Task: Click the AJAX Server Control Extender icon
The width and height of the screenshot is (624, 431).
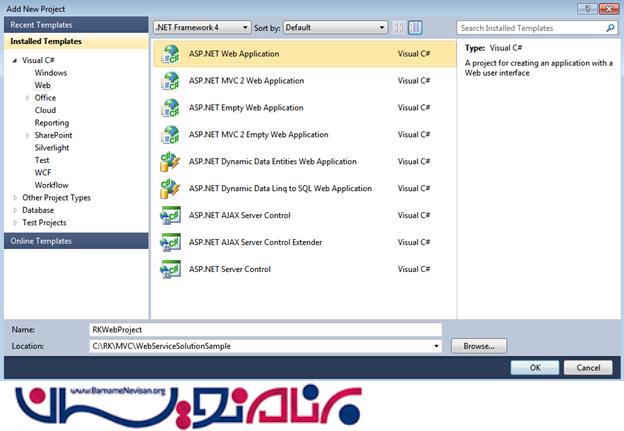Action: [x=170, y=242]
